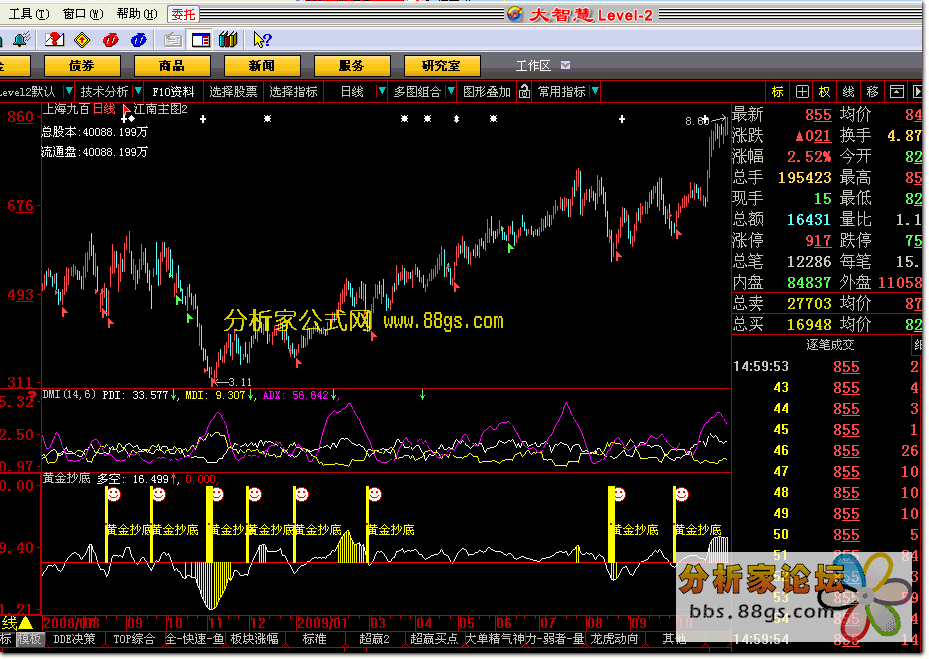This screenshot has width=929, height=659.
Task: Open the 工具(T) menu
Action: point(29,14)
